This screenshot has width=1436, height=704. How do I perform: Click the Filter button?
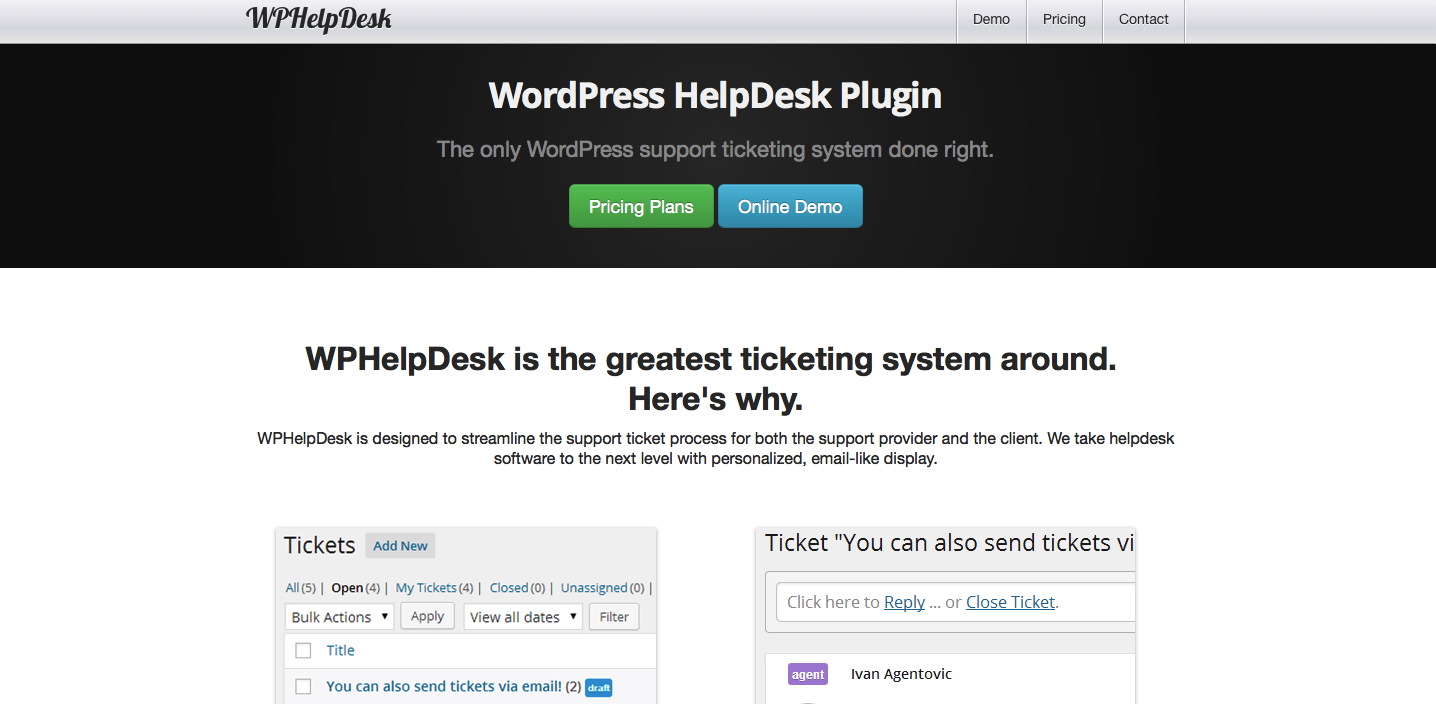coord(614,617)
